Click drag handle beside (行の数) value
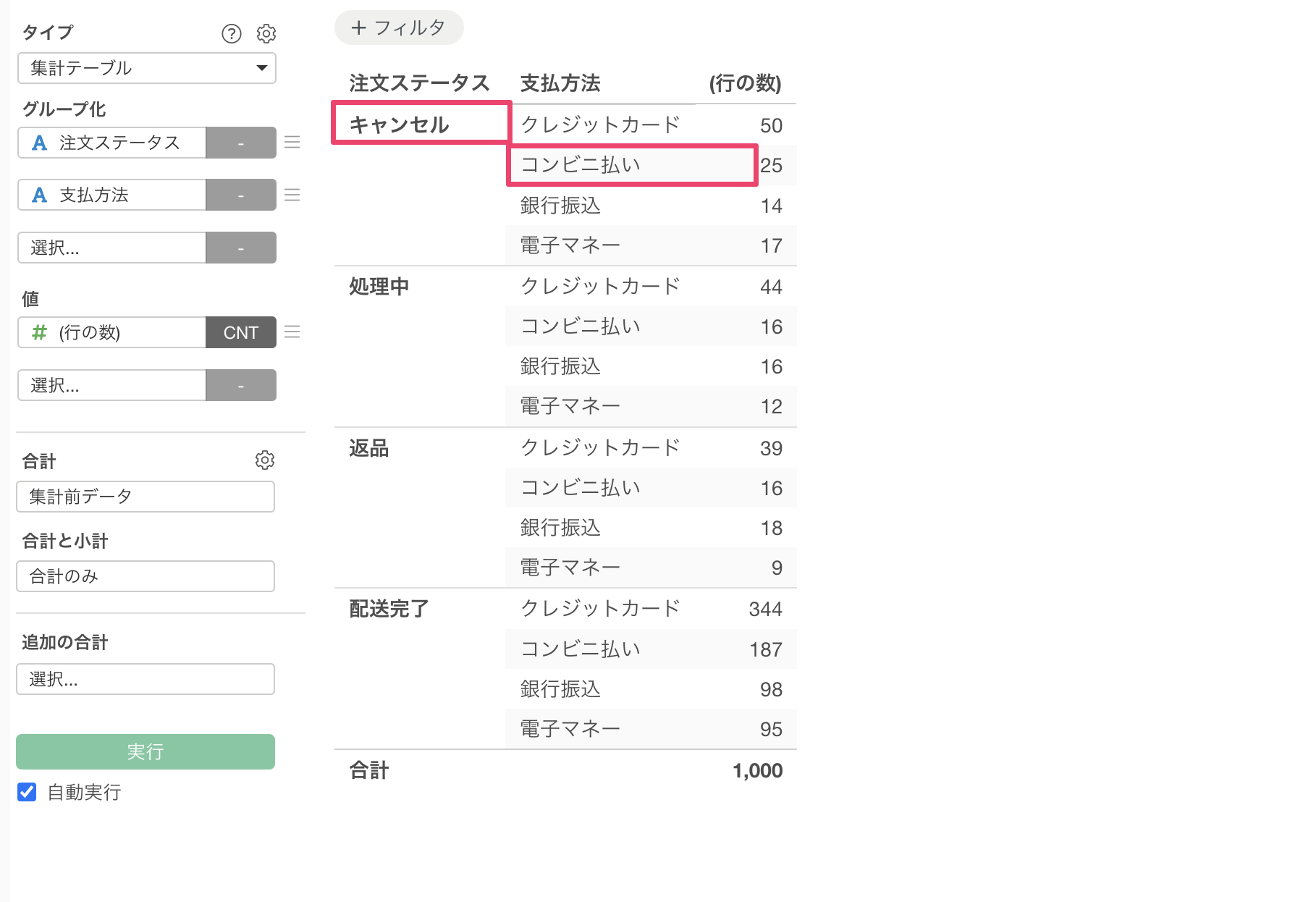This screenshot has height=902, width=1316. (292, 332)
